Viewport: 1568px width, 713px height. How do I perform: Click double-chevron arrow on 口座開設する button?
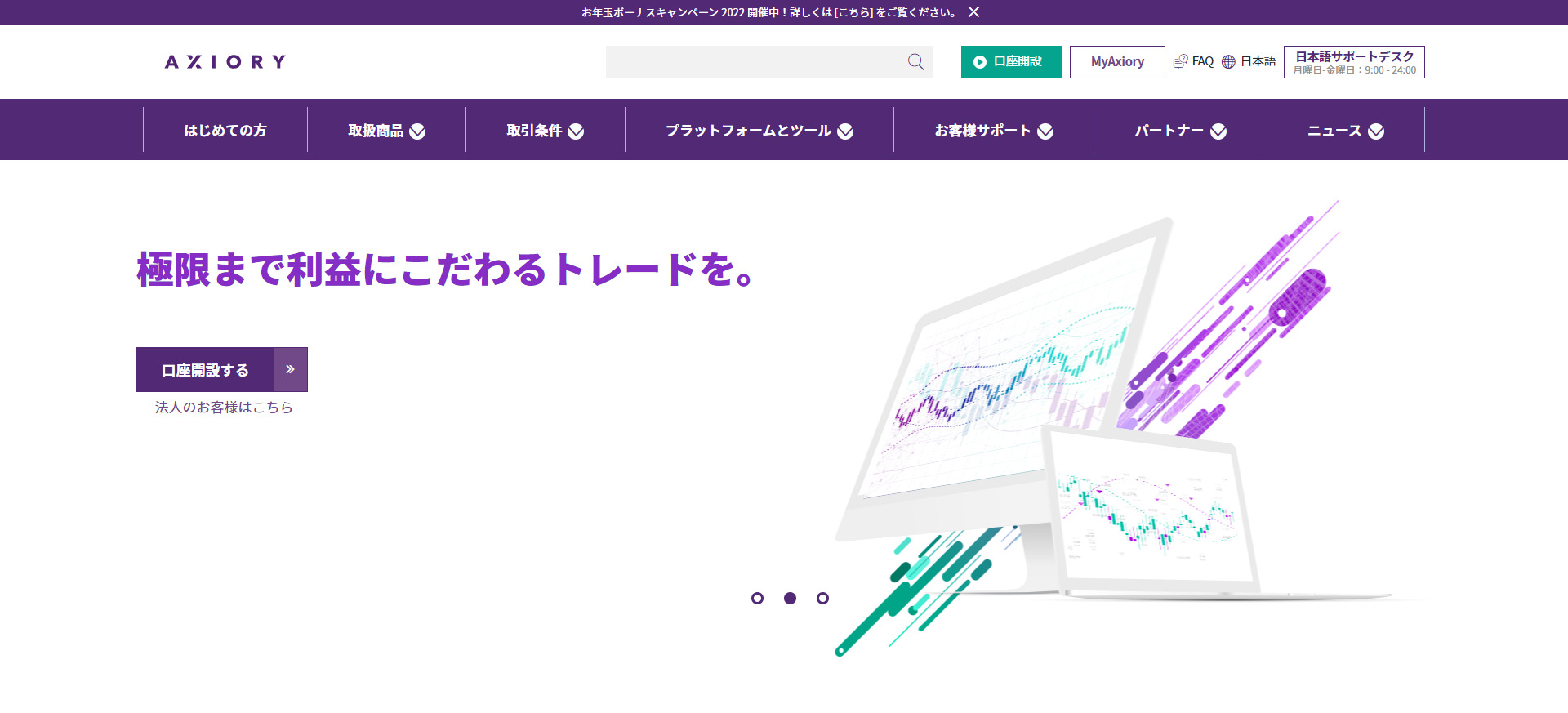point(290,370)
